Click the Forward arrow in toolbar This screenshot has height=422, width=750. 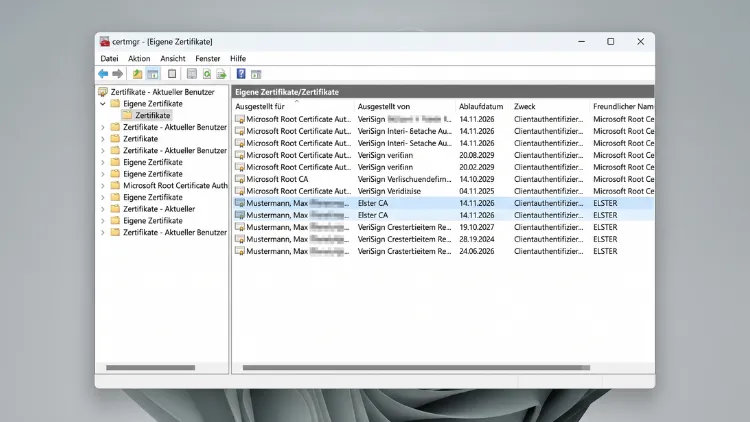click(x=118, y=74)
